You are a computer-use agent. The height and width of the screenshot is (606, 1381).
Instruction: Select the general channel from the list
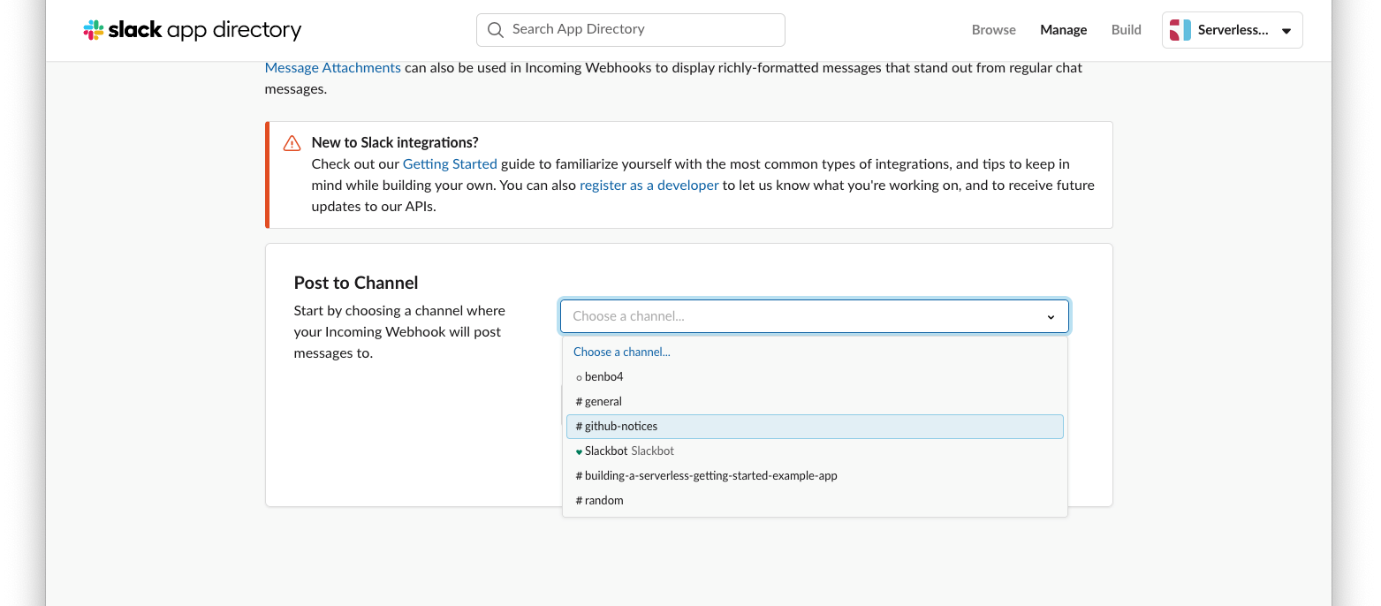coord(604,401)
